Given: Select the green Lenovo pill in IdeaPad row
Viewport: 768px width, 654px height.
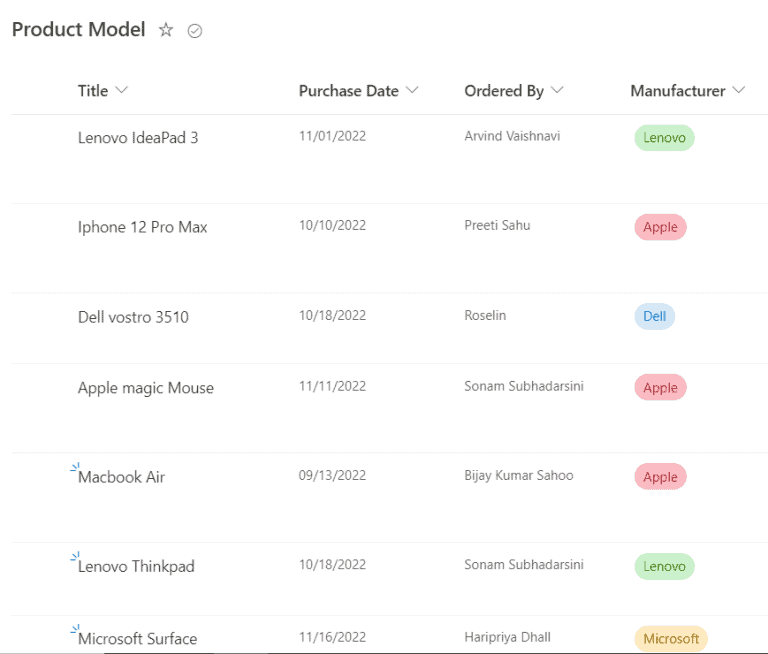Looking at the screenshot, I should coord(665,138).
